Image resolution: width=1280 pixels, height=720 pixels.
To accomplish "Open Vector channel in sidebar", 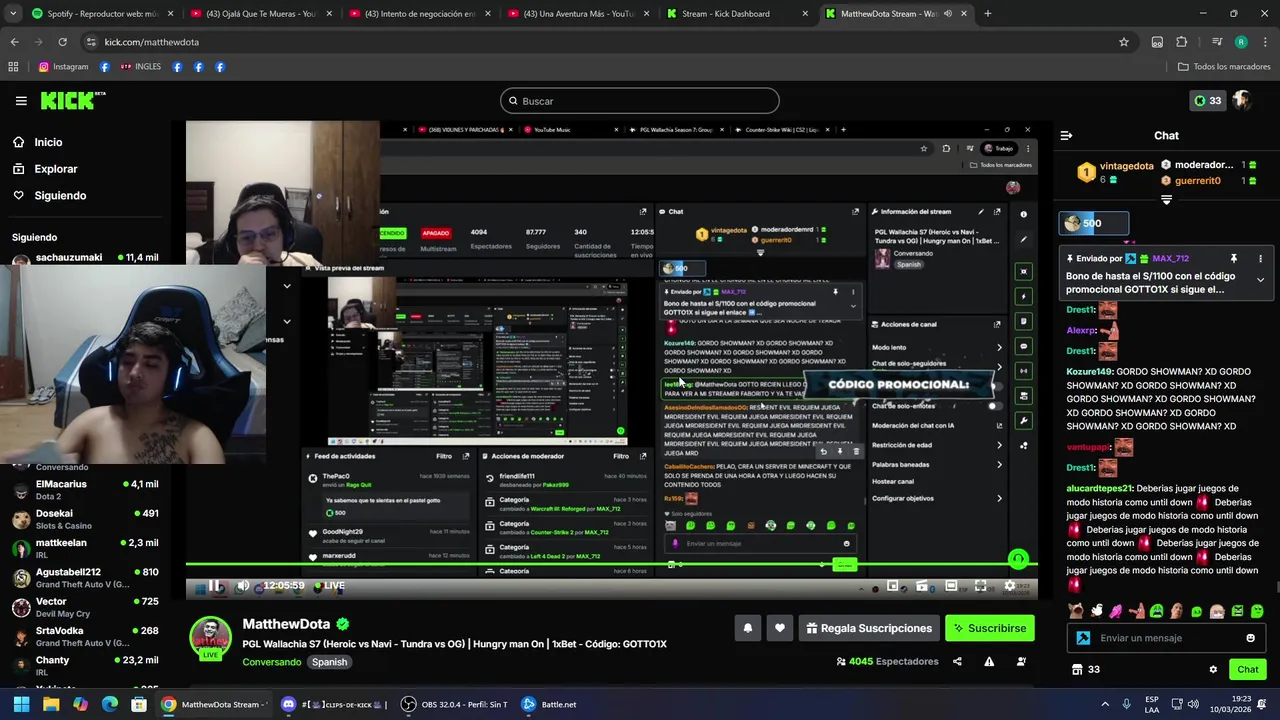I will 85,607.
